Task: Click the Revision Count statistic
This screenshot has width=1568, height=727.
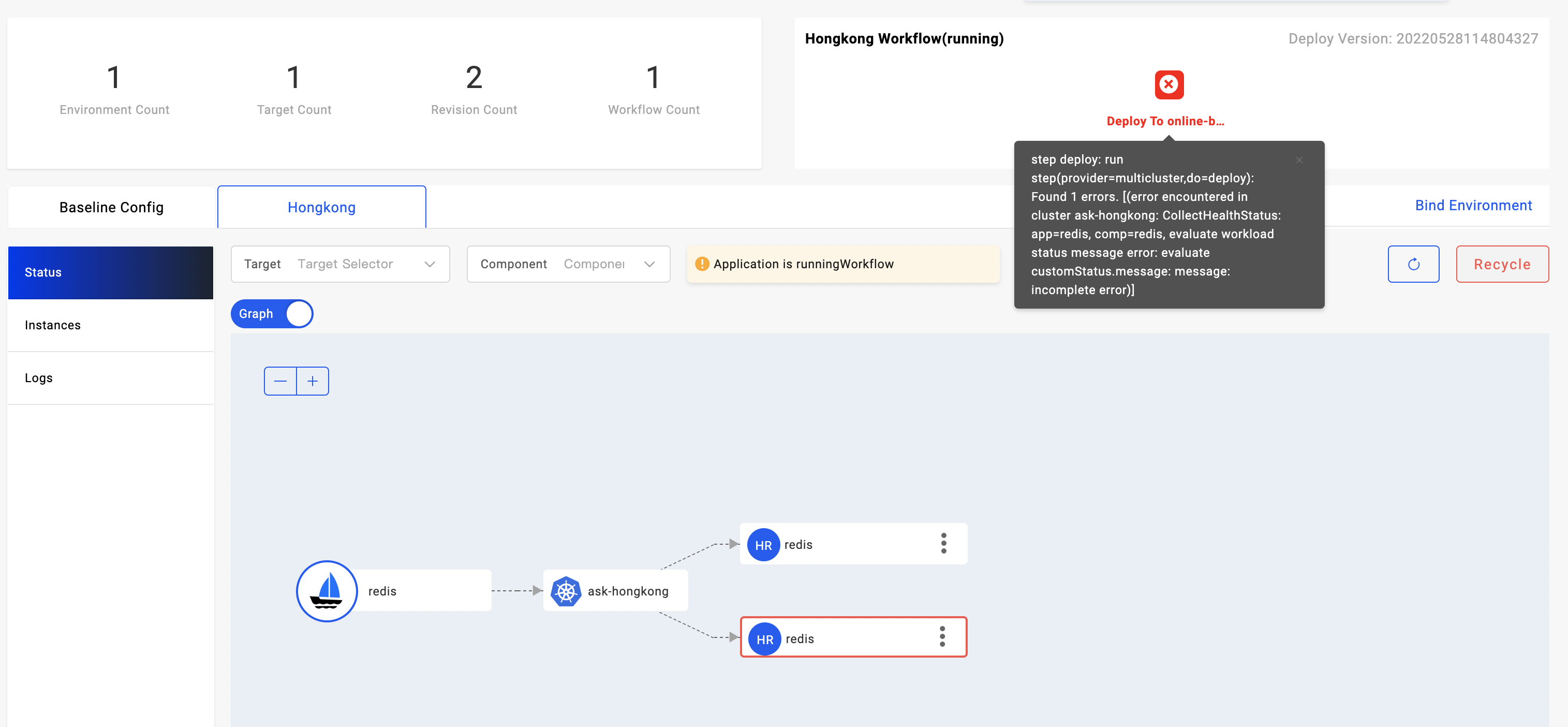Action: tap(474, 89)
